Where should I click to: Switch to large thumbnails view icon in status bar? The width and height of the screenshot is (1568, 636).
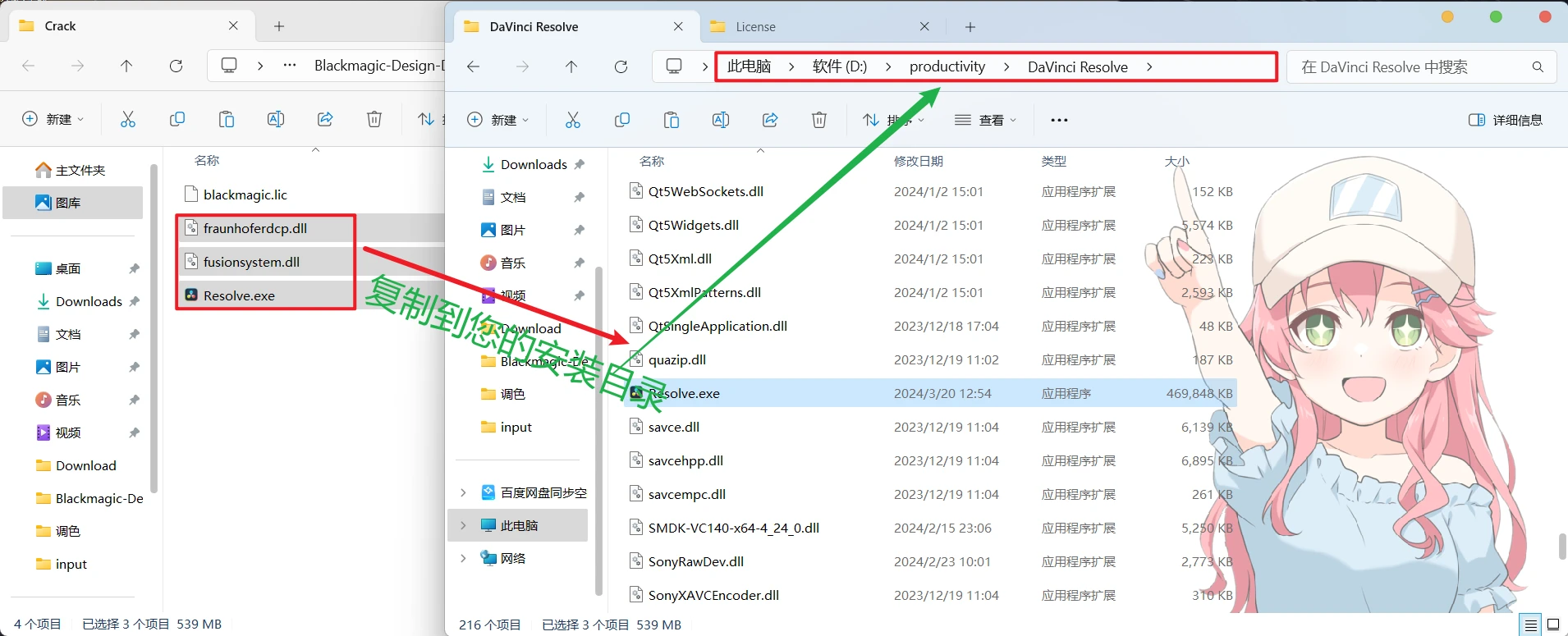click(x=1553, y=625)
